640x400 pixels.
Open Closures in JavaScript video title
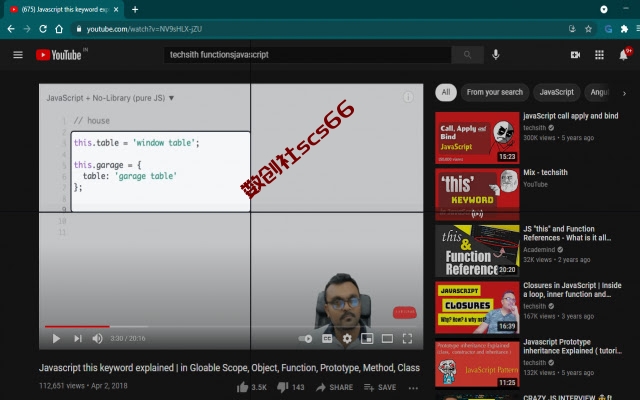572,290
